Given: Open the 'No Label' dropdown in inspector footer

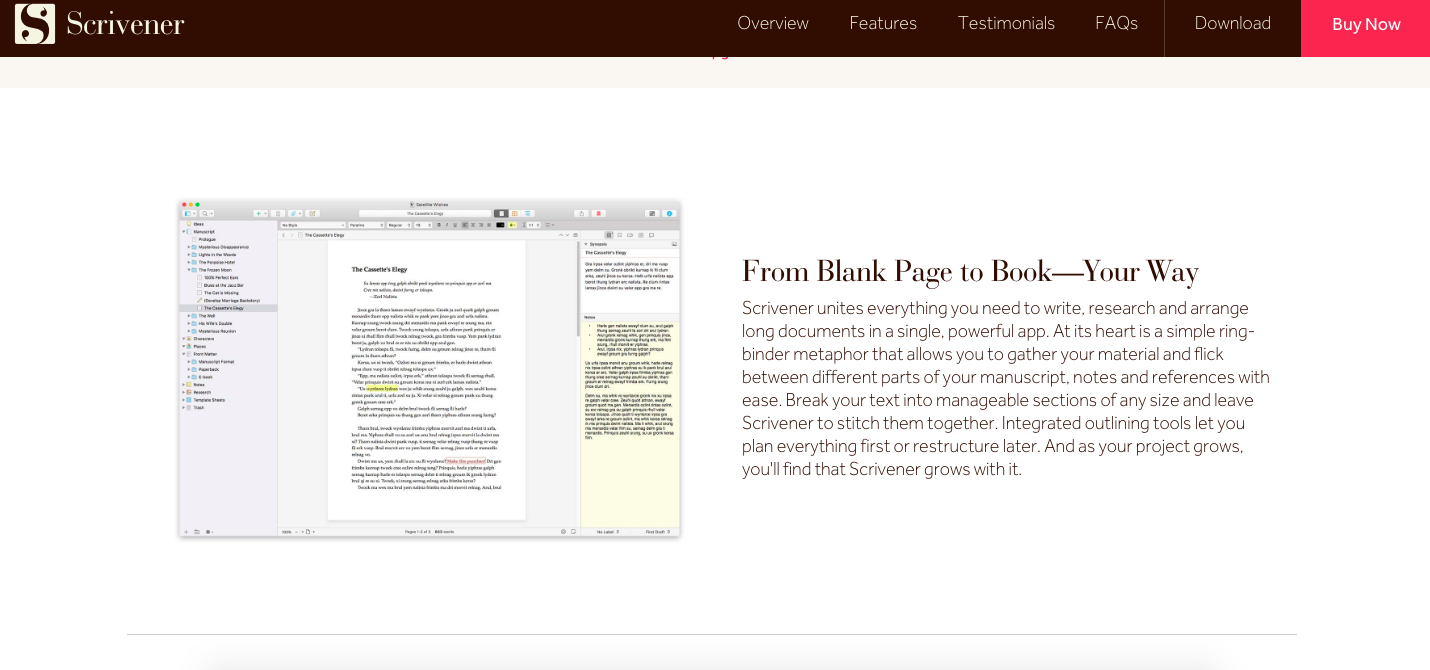Looking at the screenshot, I should [x=608, y=531].
